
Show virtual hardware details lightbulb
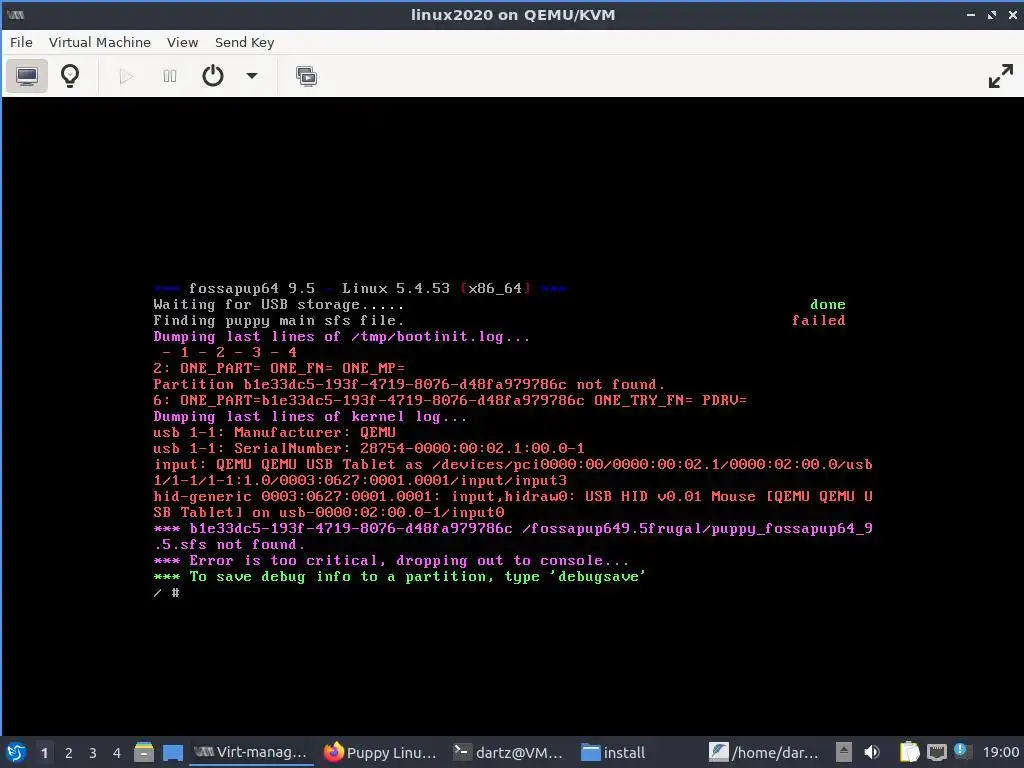(70, 76)
